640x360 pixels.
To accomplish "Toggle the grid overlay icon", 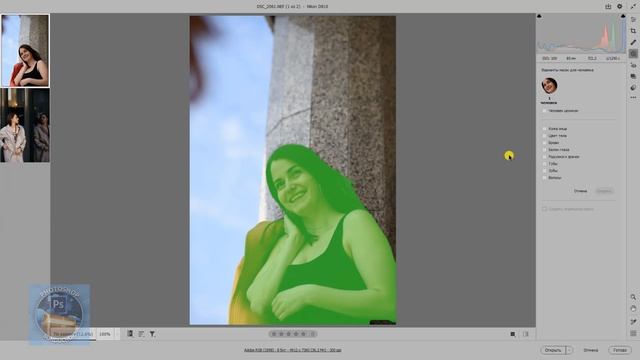I will point(633,333).
